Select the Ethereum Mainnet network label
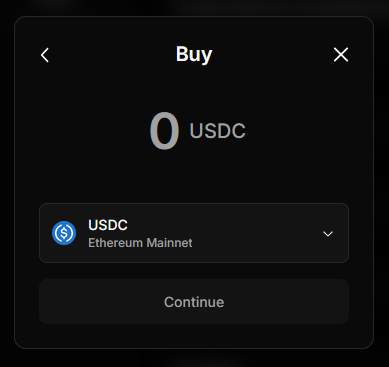The width and height of the screenshot is (389, 367). pyautogui.click(x=140, y=243)
